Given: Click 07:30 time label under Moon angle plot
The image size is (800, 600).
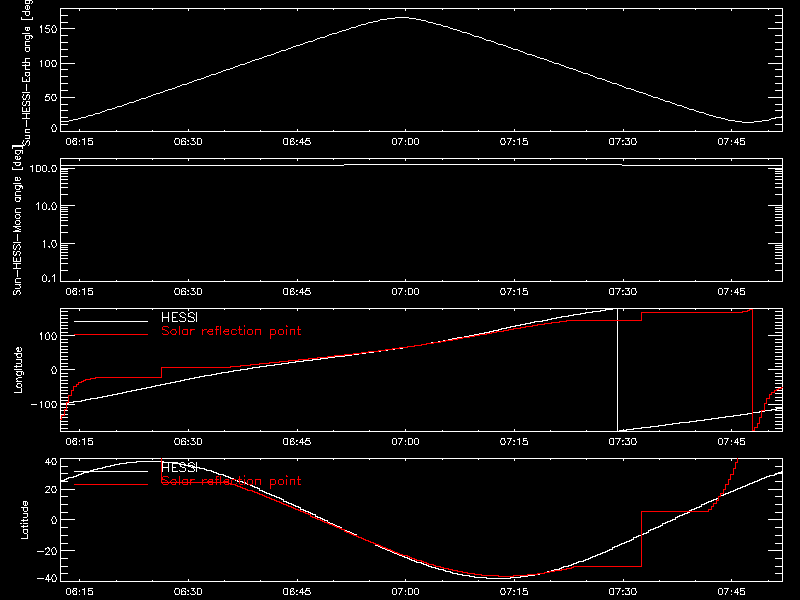Looking at the screenshot, I should [x=623, y=292].
